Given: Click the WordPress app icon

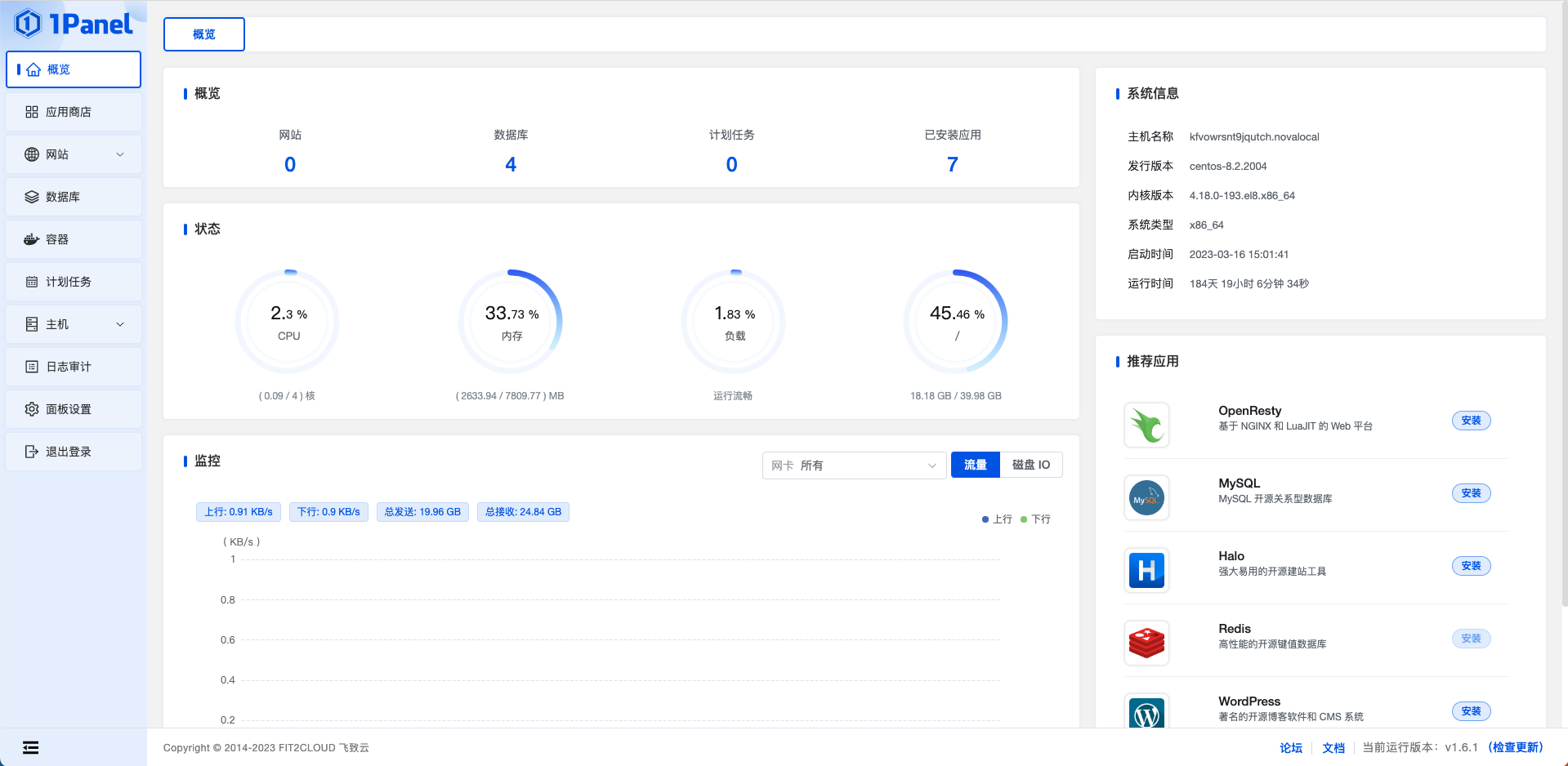Looking at the screenshot, I should (x=1146, y=711).
